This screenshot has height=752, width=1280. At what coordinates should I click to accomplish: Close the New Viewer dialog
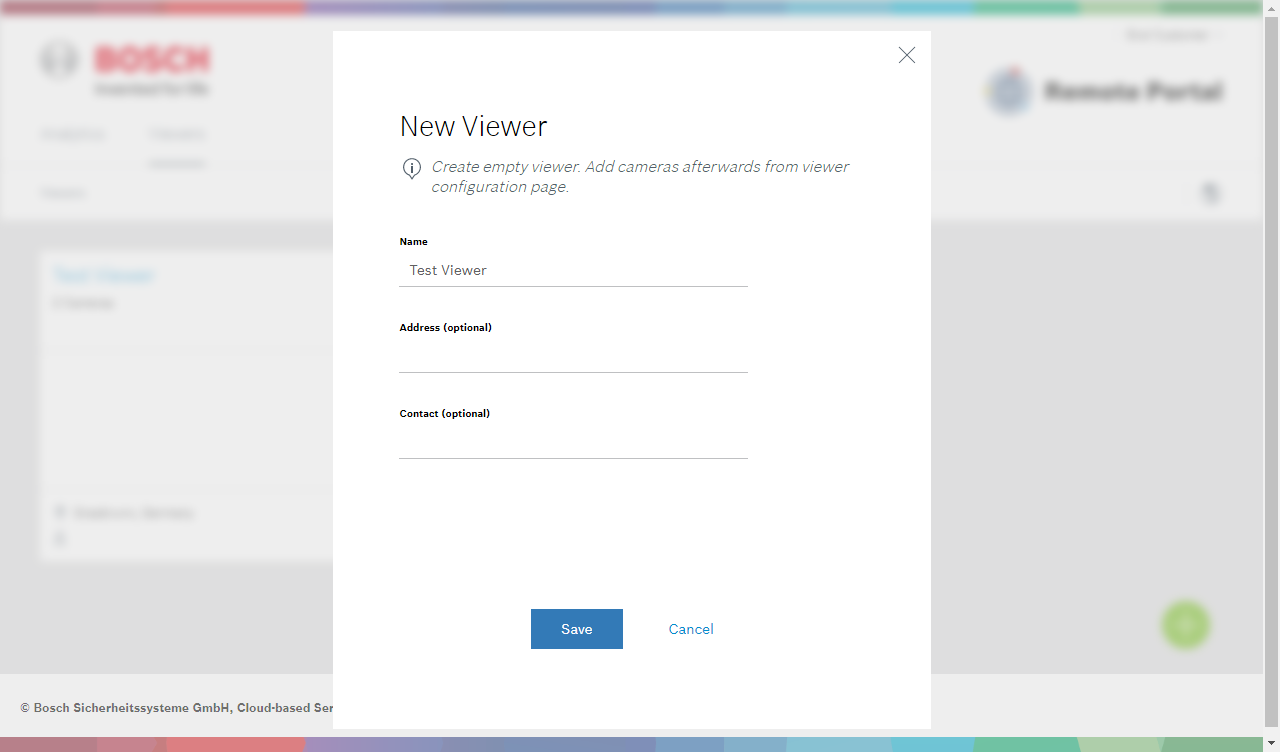click(x=906, y=56)
